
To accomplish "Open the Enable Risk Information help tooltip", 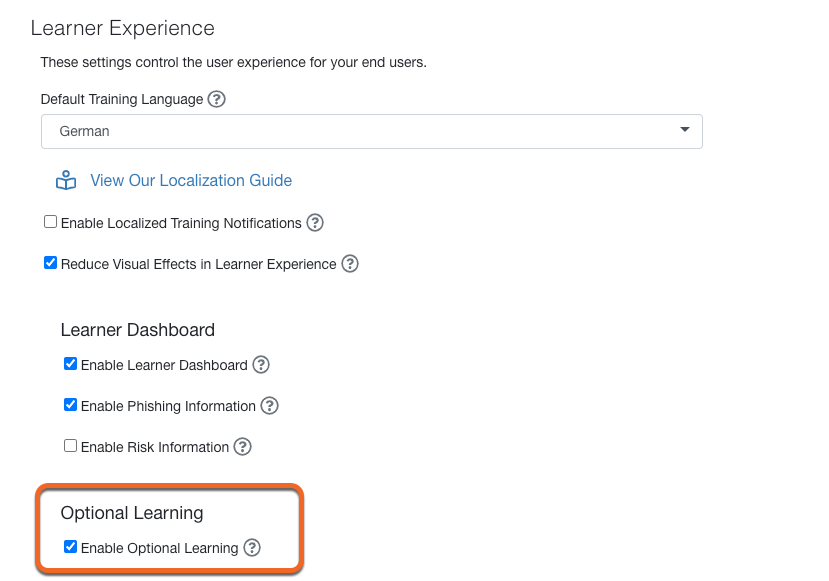I will coord(242,447).
